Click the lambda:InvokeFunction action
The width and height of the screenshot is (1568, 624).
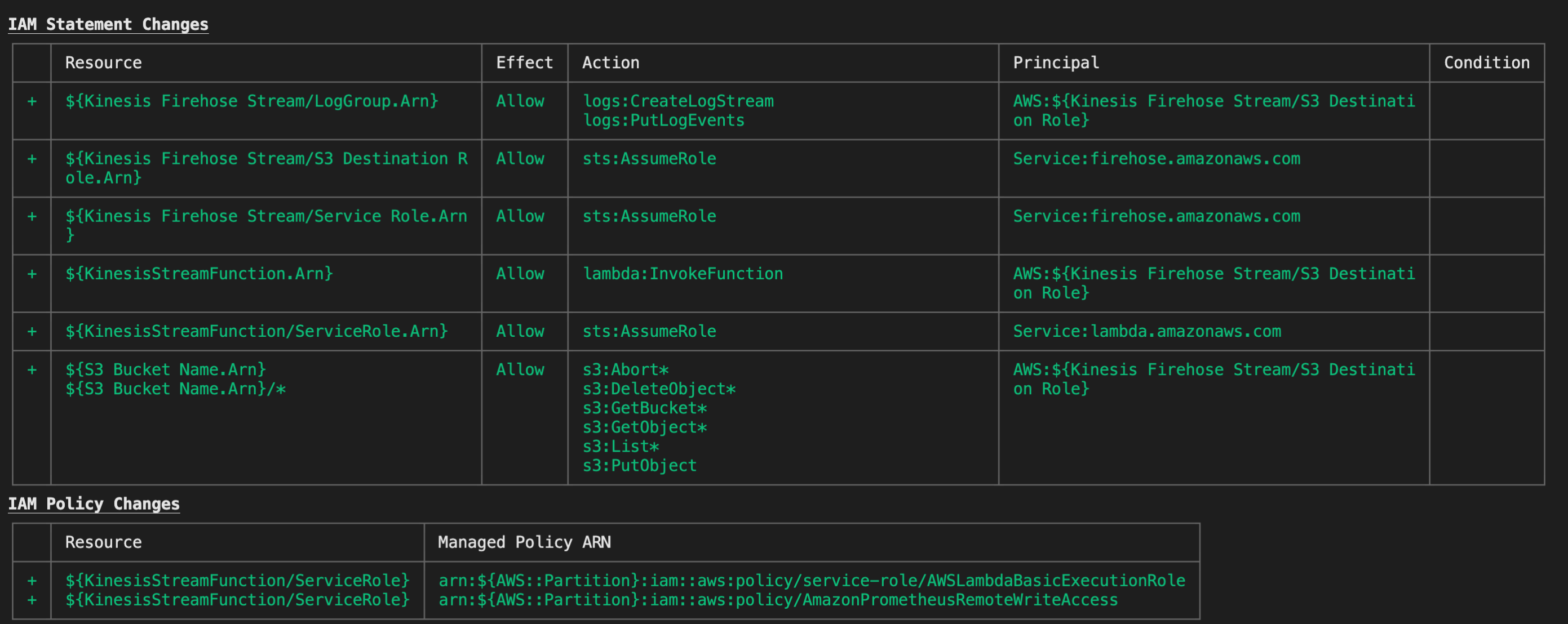(683, 274)
